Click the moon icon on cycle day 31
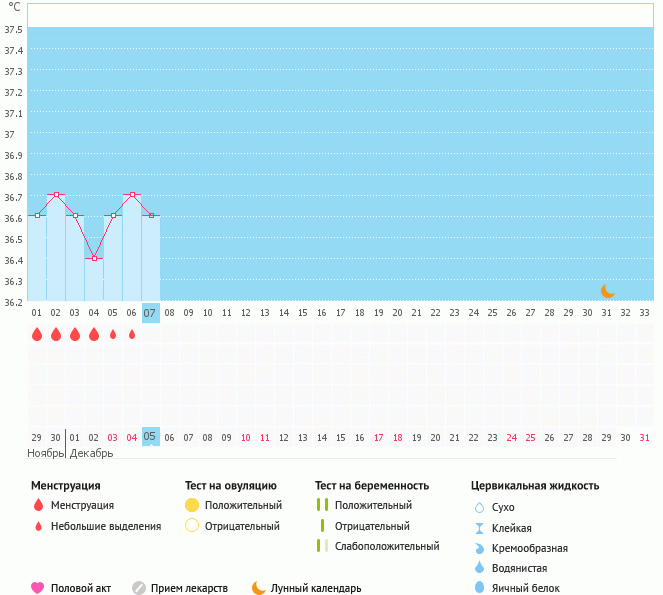This screenshot has width=663, height=595. click(x=607, y=290)
